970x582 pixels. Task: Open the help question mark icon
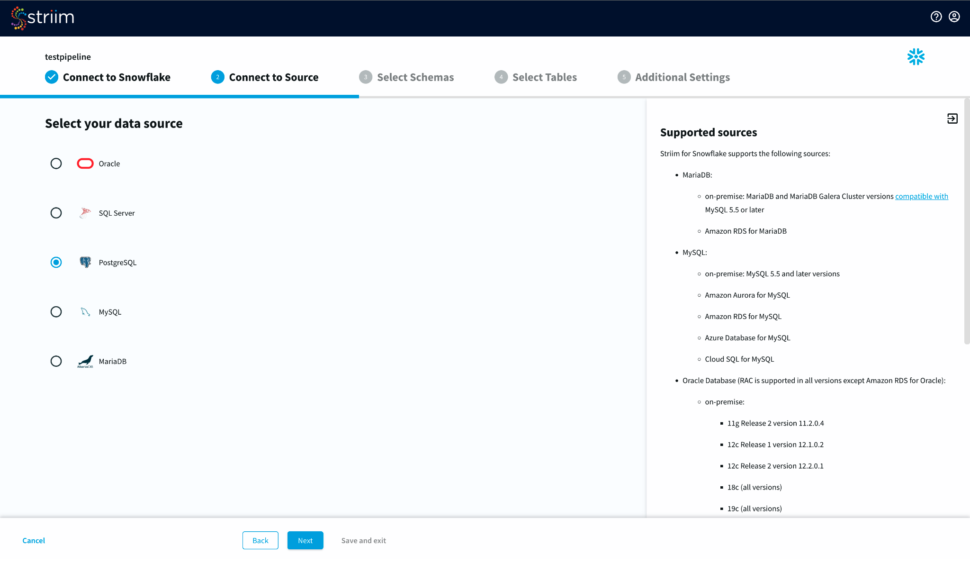click(936, 17)
